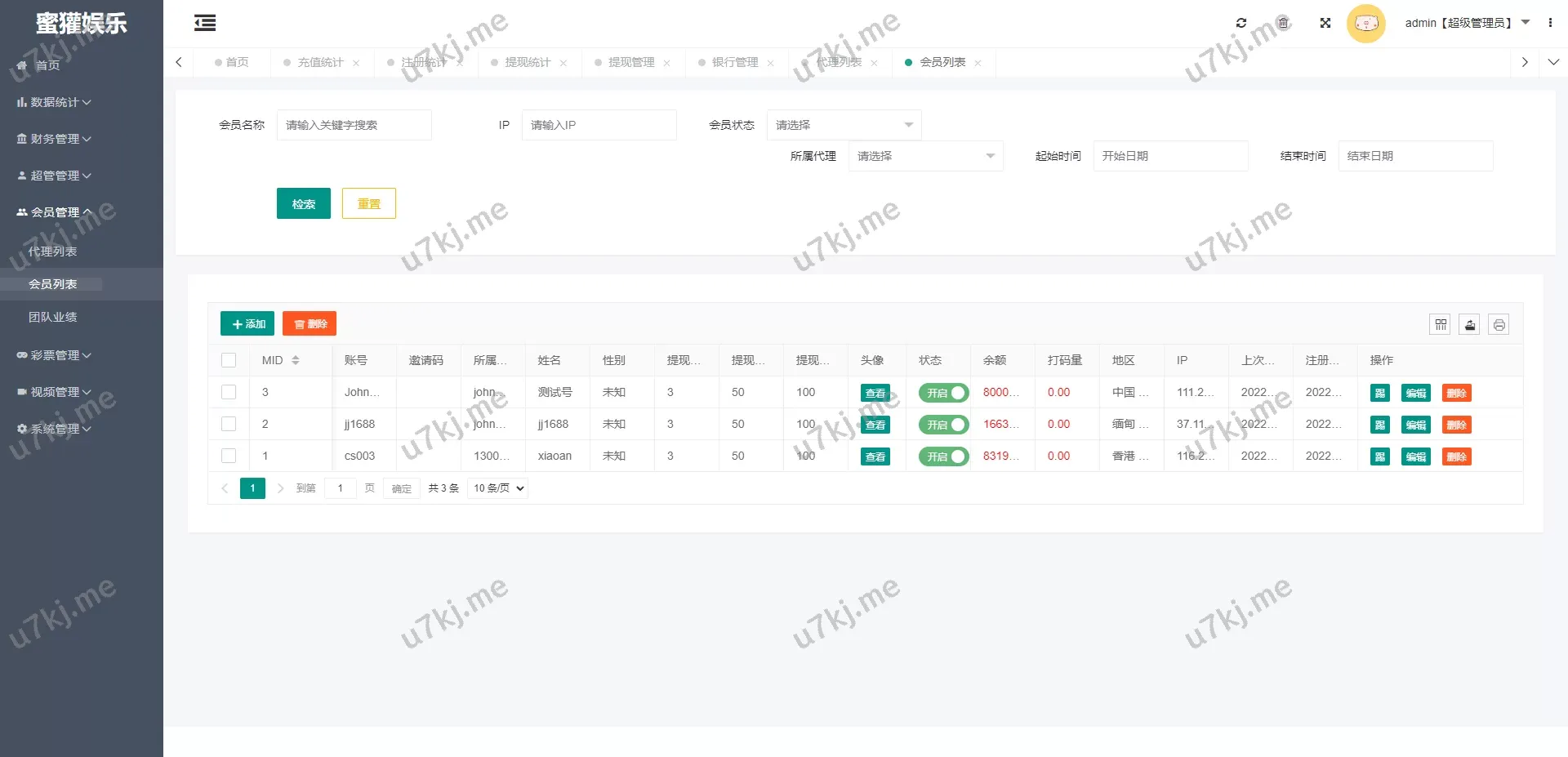Image resolution: width=1568 pixels, height=757 pixels.
Task: Click the 编辑 button for cs003
Action: pyautogui.click(x=1415, y=456)
